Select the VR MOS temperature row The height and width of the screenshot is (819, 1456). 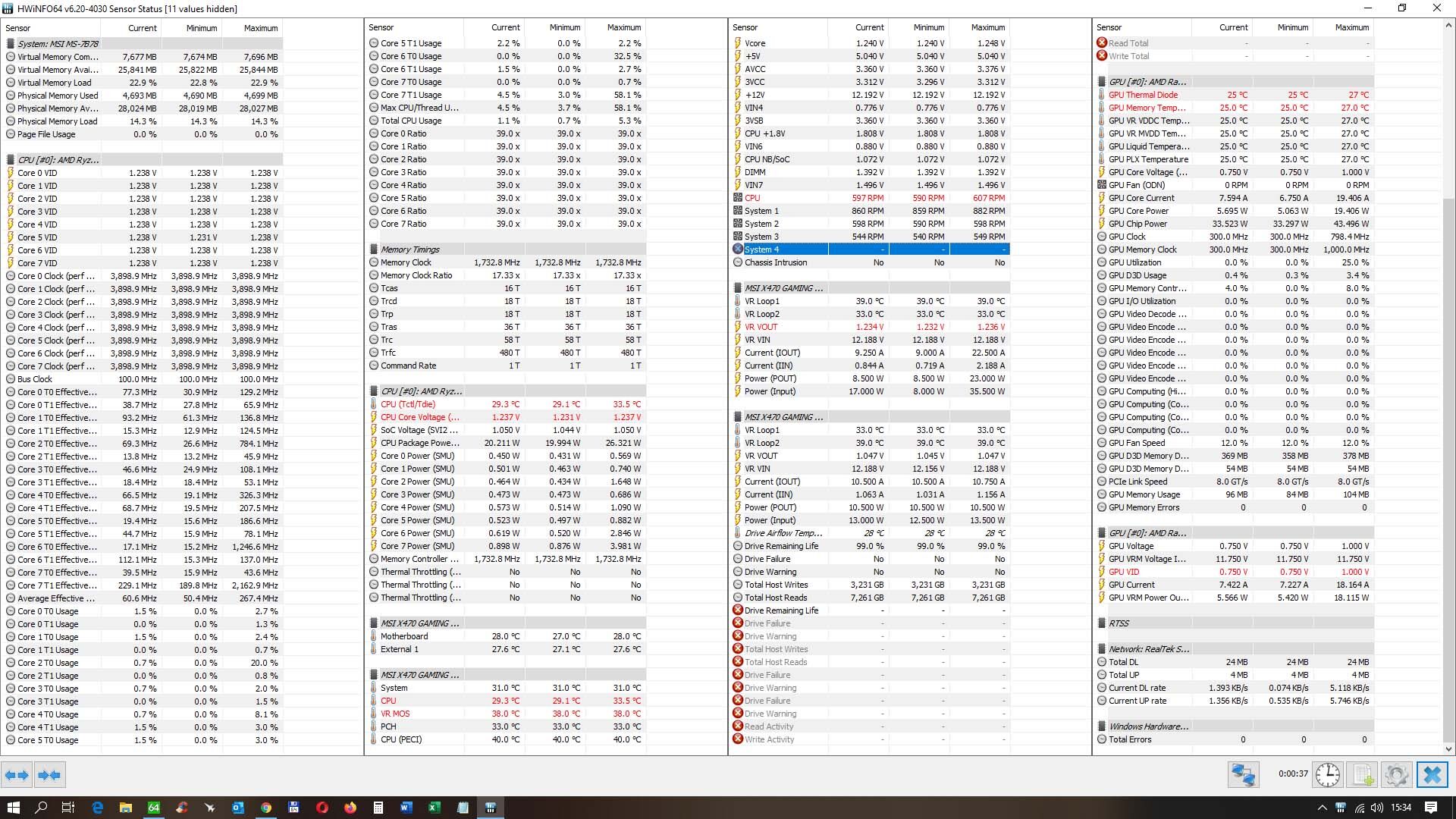(507, 714)
